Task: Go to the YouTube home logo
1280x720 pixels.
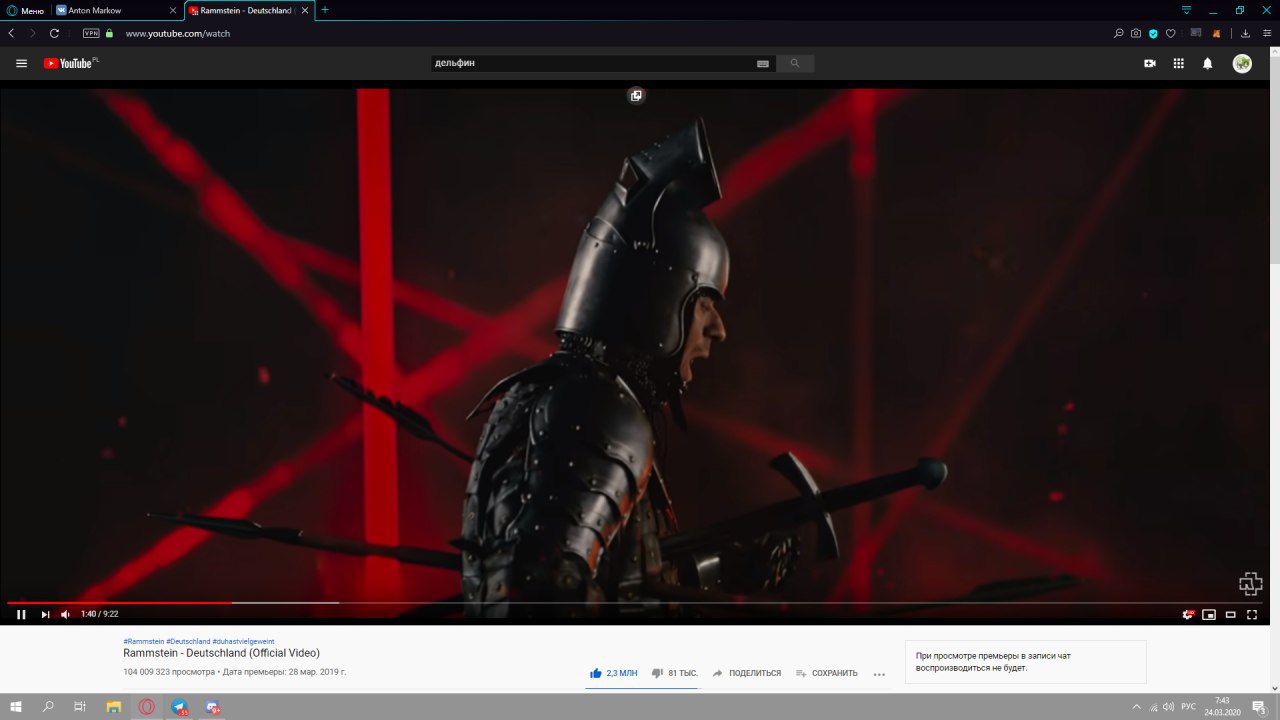Action: 70,63
